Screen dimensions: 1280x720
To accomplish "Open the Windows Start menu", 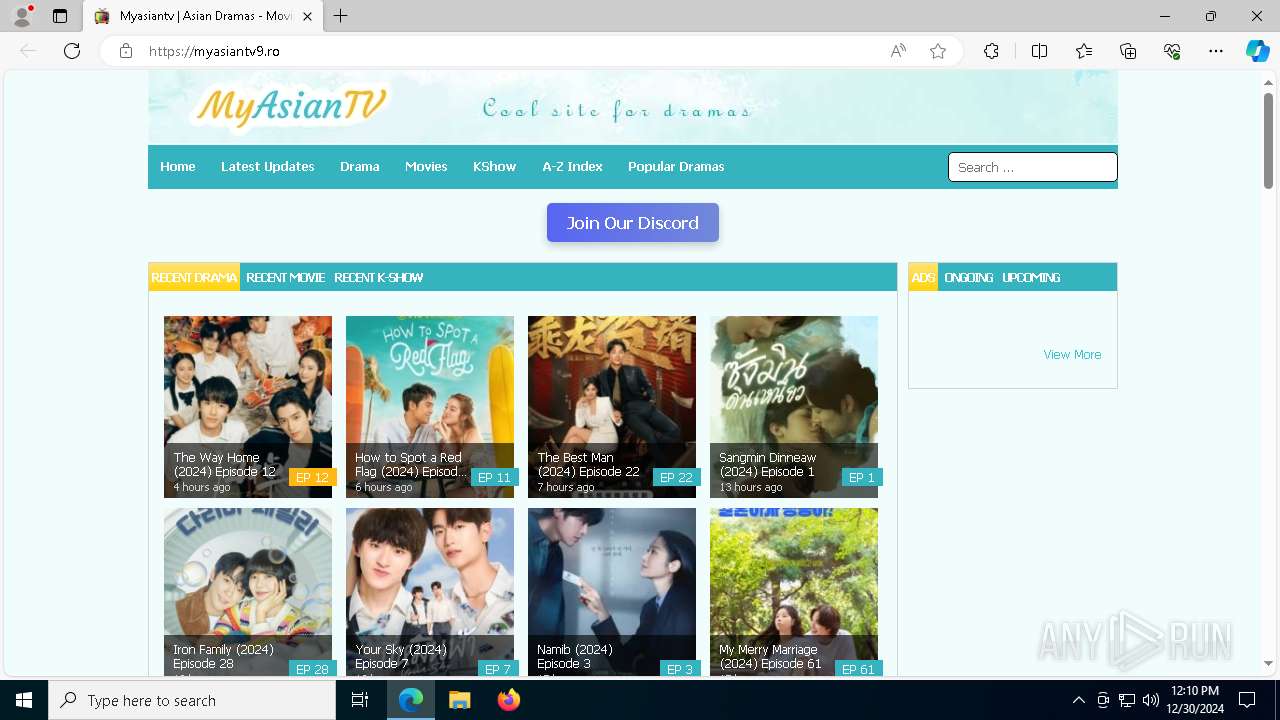I will tap(24, 700).
